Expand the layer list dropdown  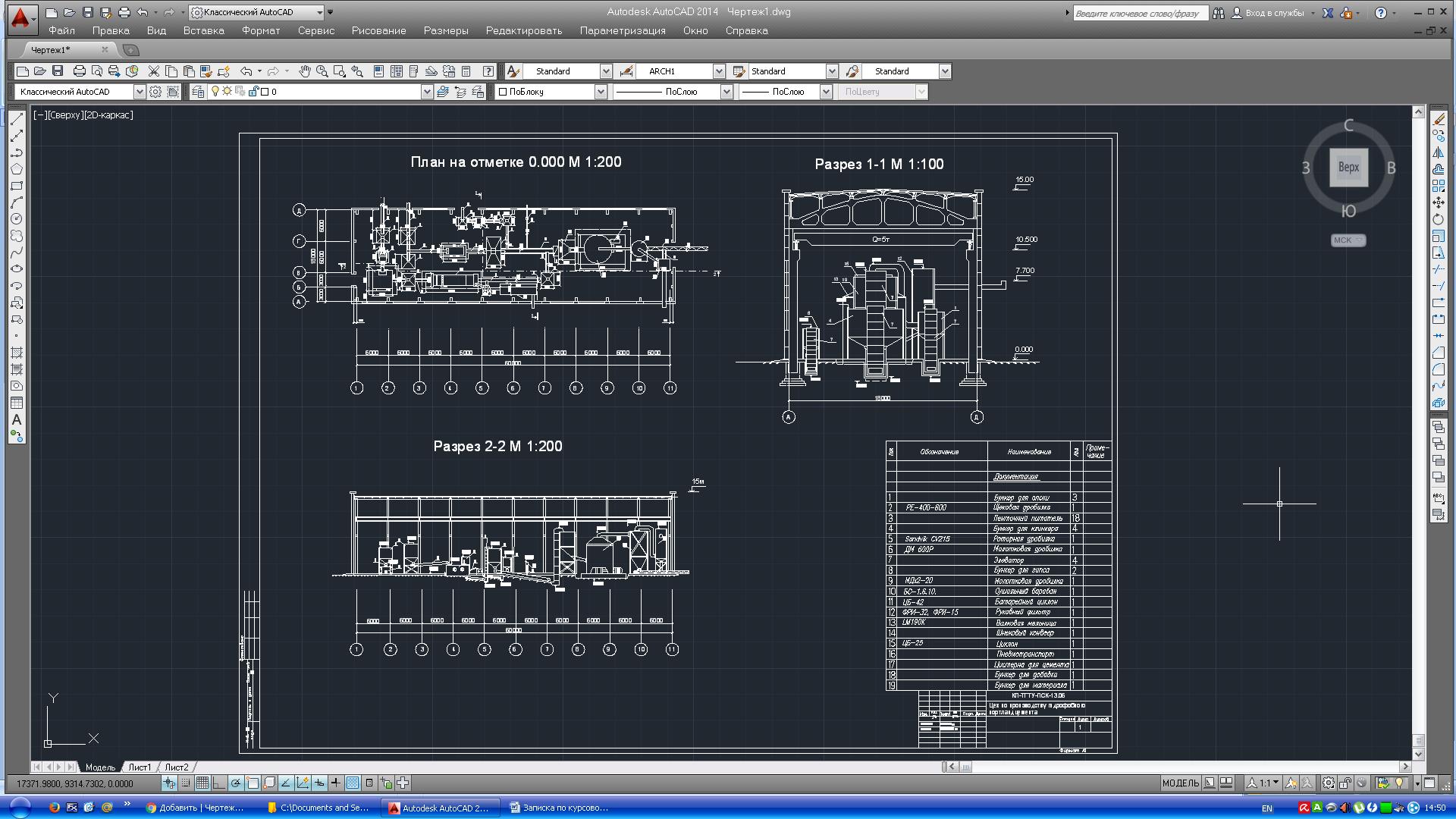tap(426, 92)
